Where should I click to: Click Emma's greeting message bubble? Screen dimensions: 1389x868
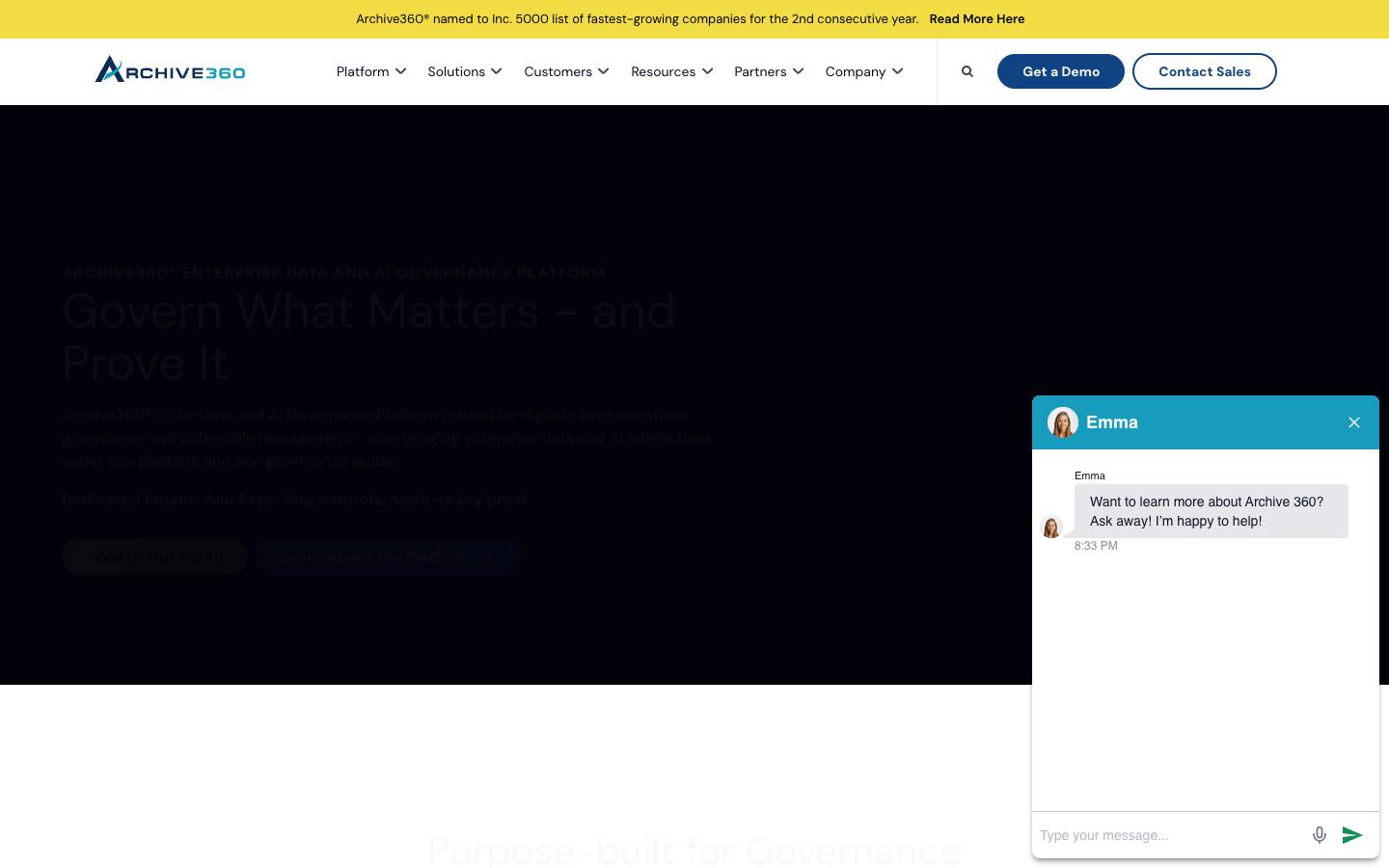click(x=1212, y=511)
